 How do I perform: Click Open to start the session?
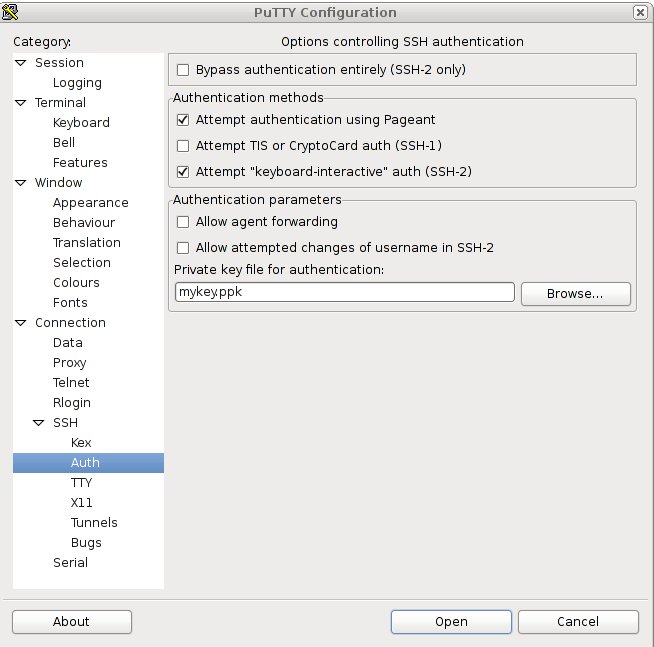tap(451, 622)
